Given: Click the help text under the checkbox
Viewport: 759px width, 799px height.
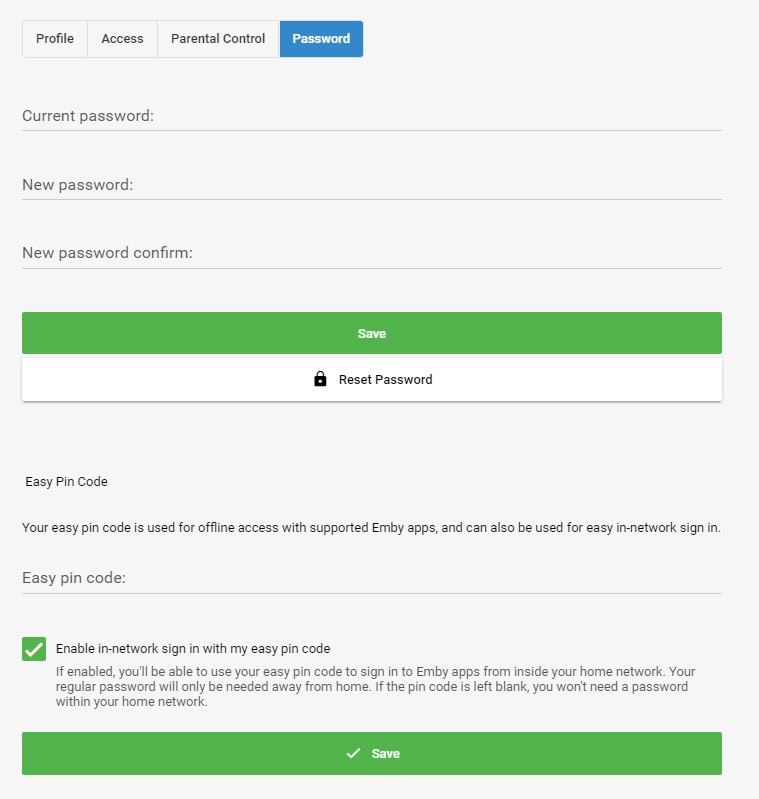Looking at the screenshot, I should pos(375,687).
